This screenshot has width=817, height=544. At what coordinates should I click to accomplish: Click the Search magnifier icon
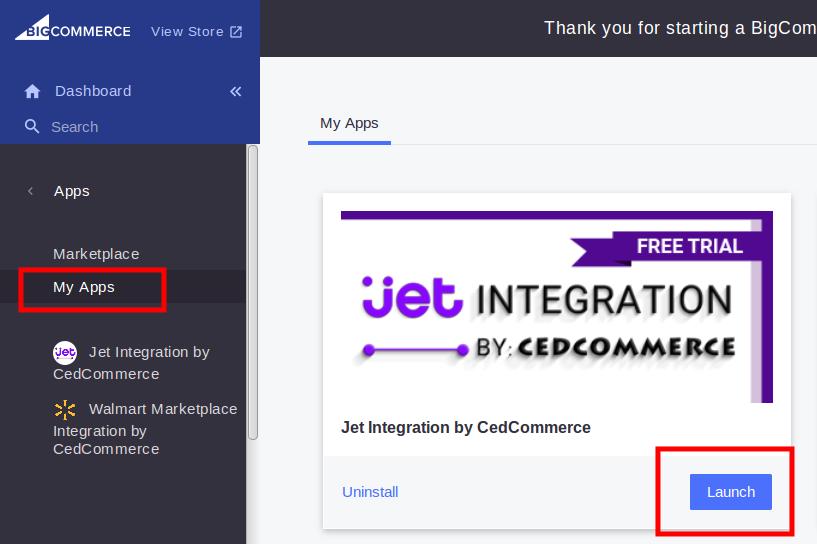click(32, 126)
